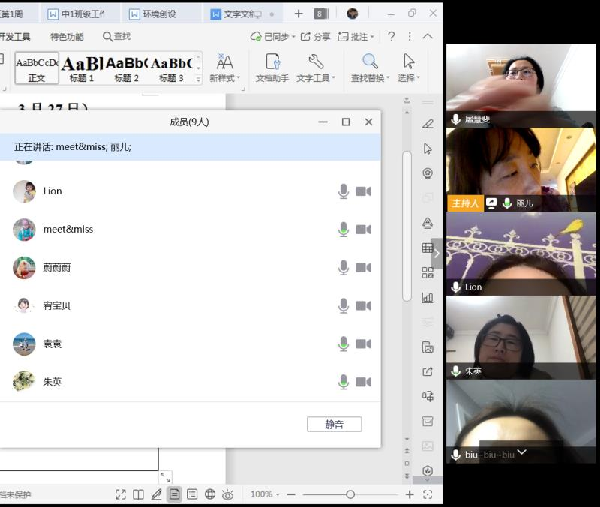The height and width of the screenshot is (507, 600).
Task: Click the four squares icon in right sidebar
Action: (x=427, y=272)
